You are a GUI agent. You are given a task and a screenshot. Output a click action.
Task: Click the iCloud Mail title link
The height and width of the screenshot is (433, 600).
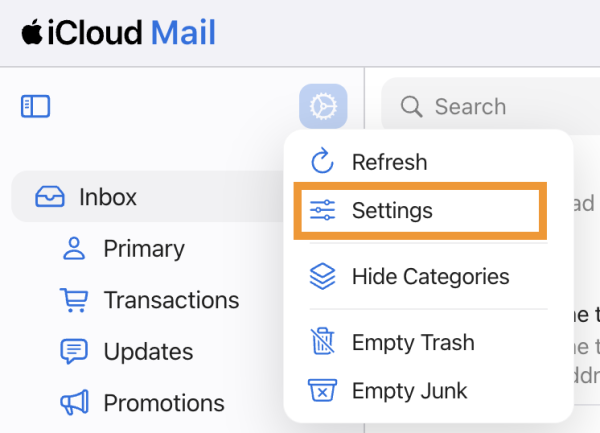(119, 32)
